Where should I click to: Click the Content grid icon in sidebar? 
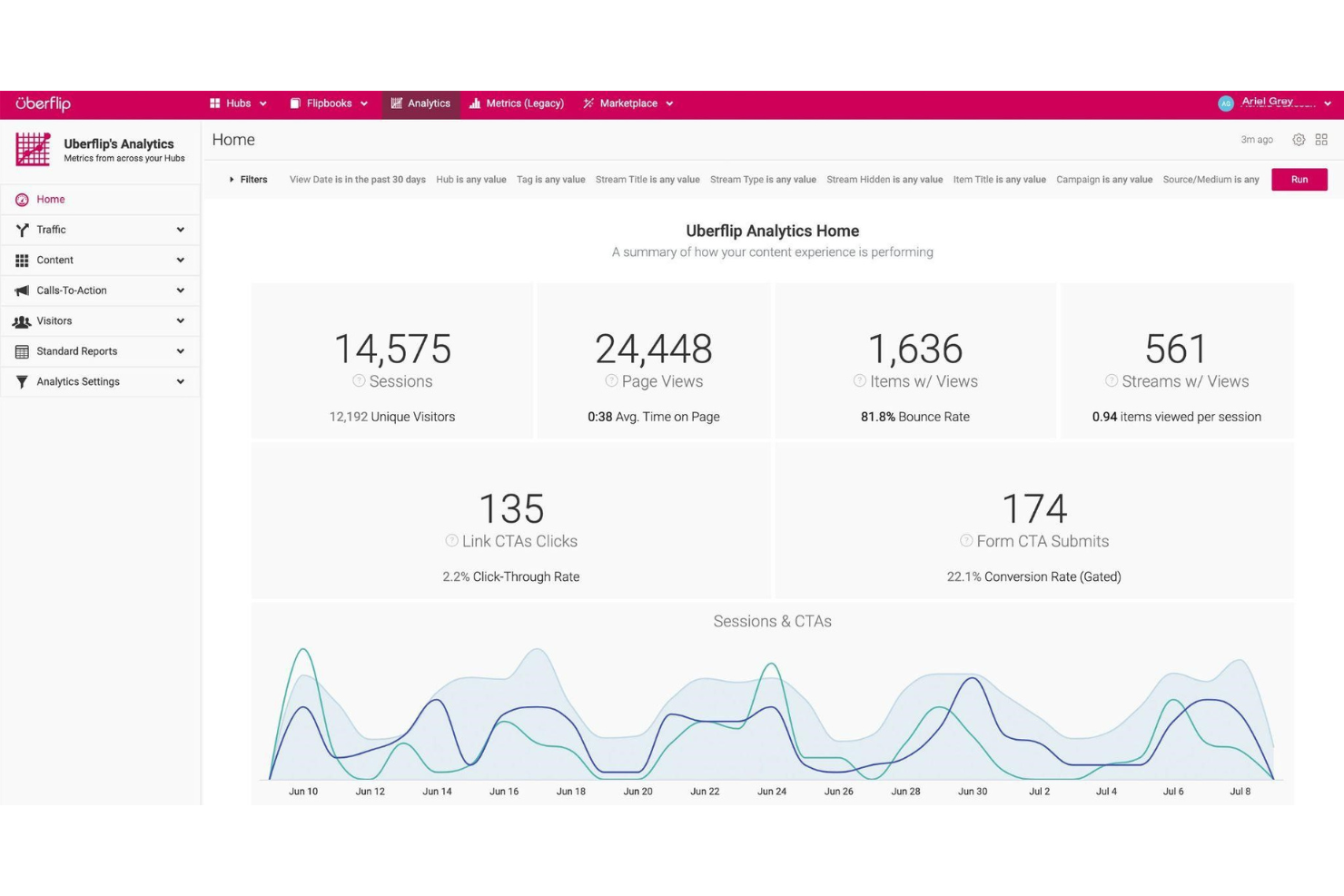pos(22,261)
